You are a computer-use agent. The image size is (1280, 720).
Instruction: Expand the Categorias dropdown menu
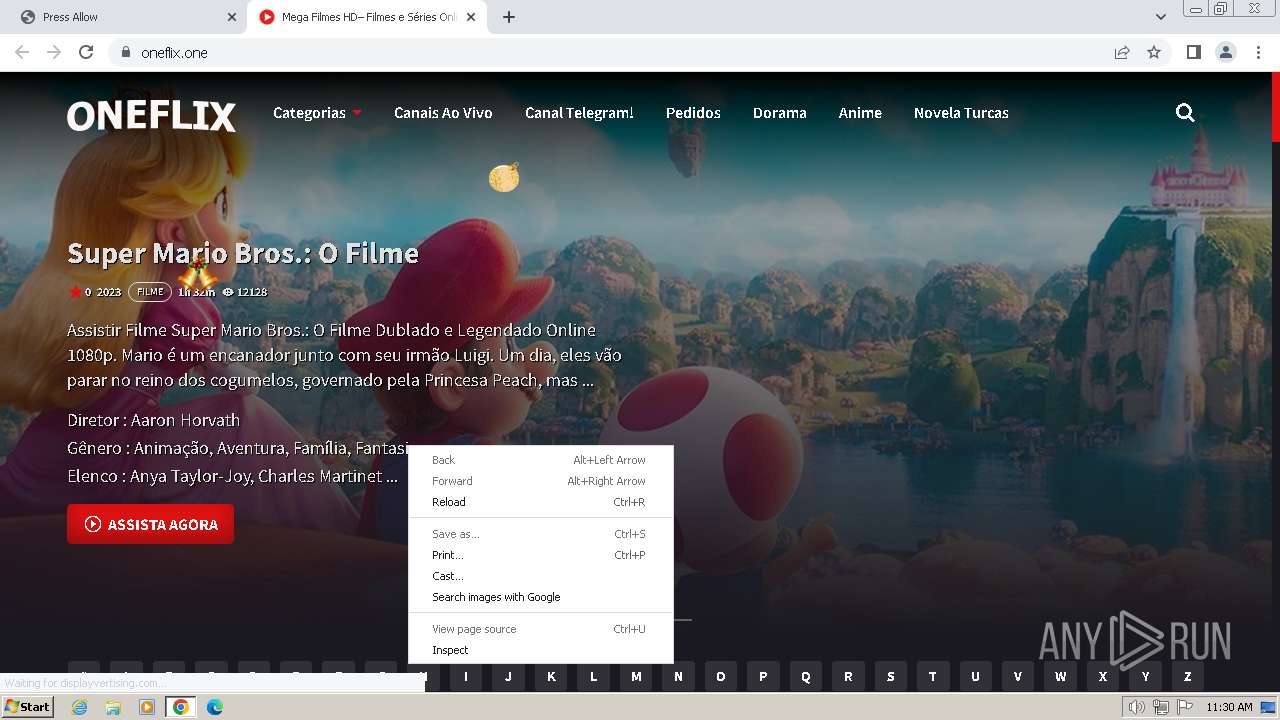(317, 113)
